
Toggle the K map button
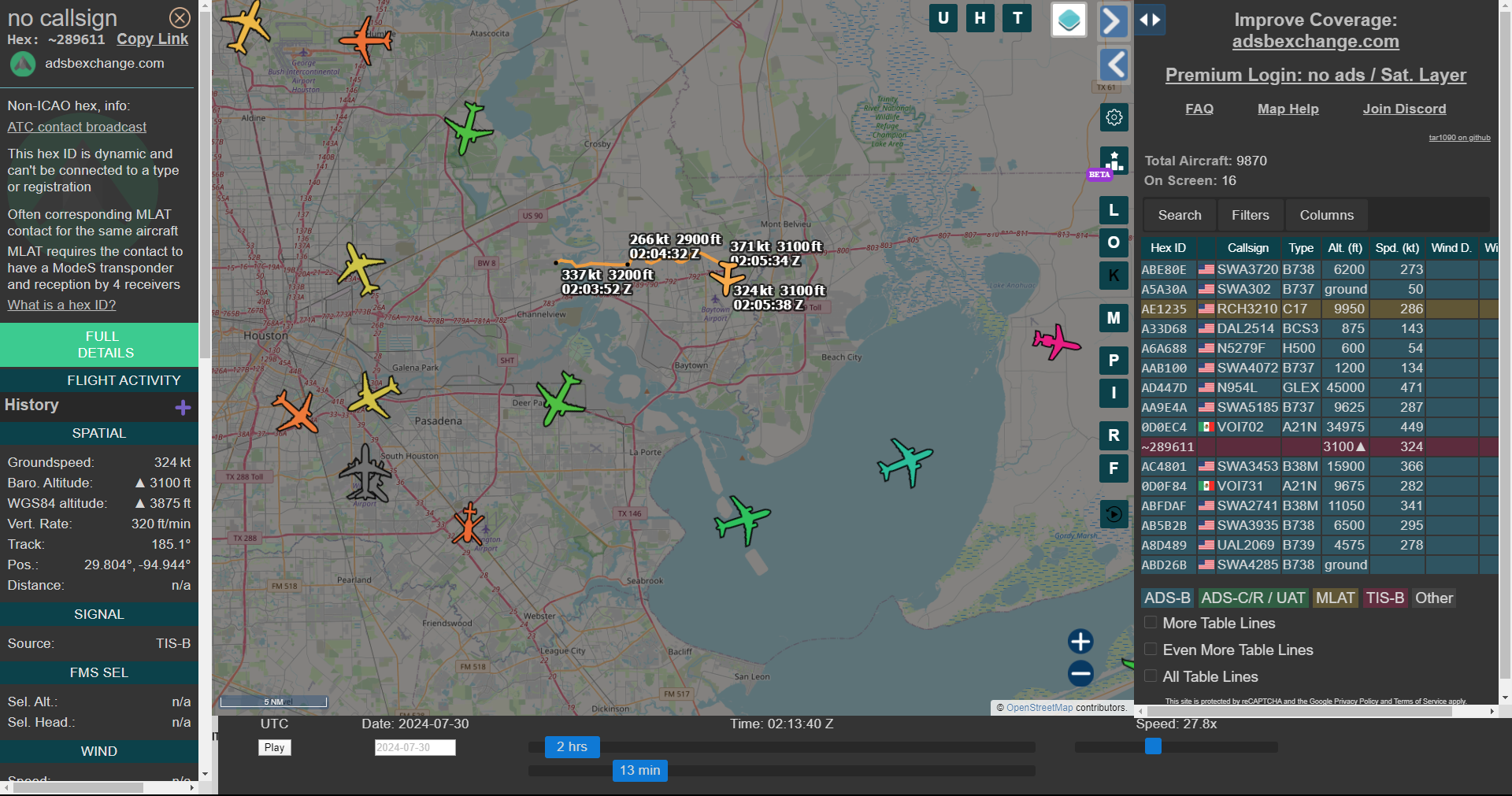(x=1114, y=276)
